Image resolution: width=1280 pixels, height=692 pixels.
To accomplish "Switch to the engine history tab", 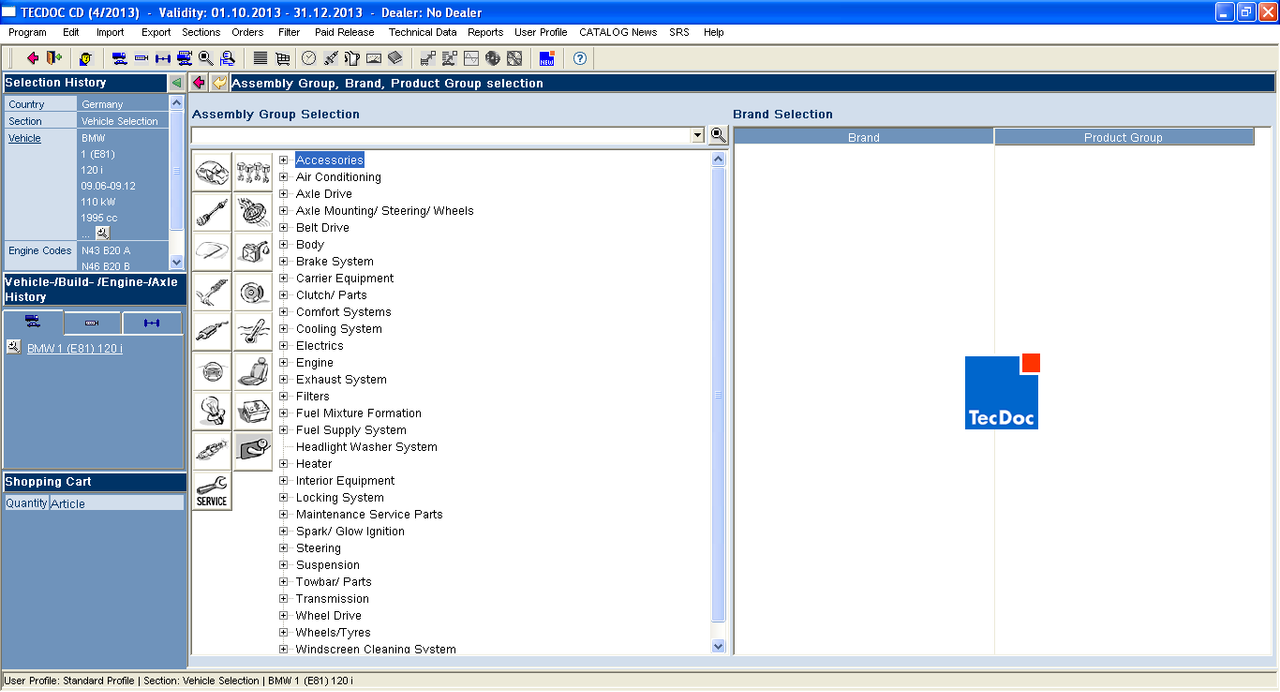I will tap(92, 323).
